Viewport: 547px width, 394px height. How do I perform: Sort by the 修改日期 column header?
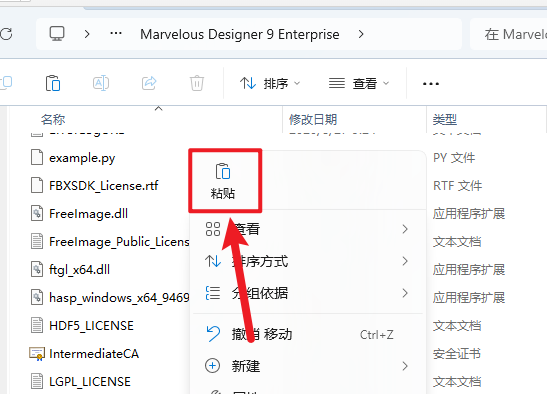coord(313,120)
